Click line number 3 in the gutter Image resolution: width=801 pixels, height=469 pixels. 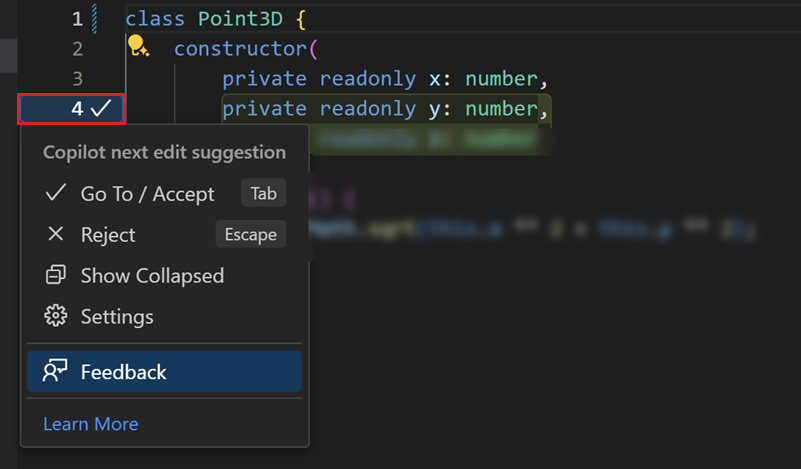(x=78, y=78)
